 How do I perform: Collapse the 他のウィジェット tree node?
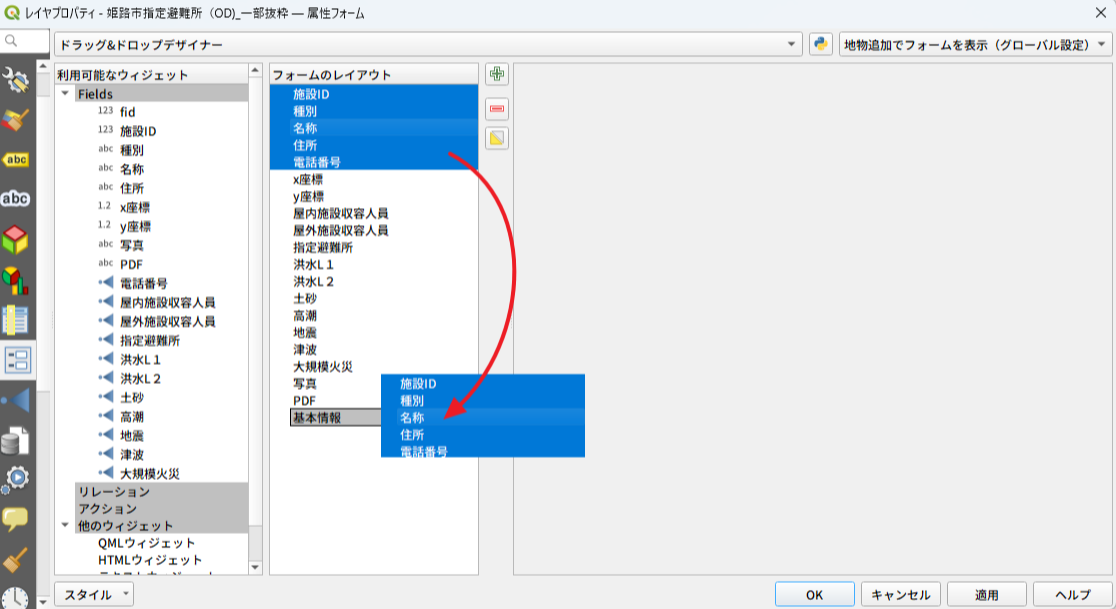66,526
